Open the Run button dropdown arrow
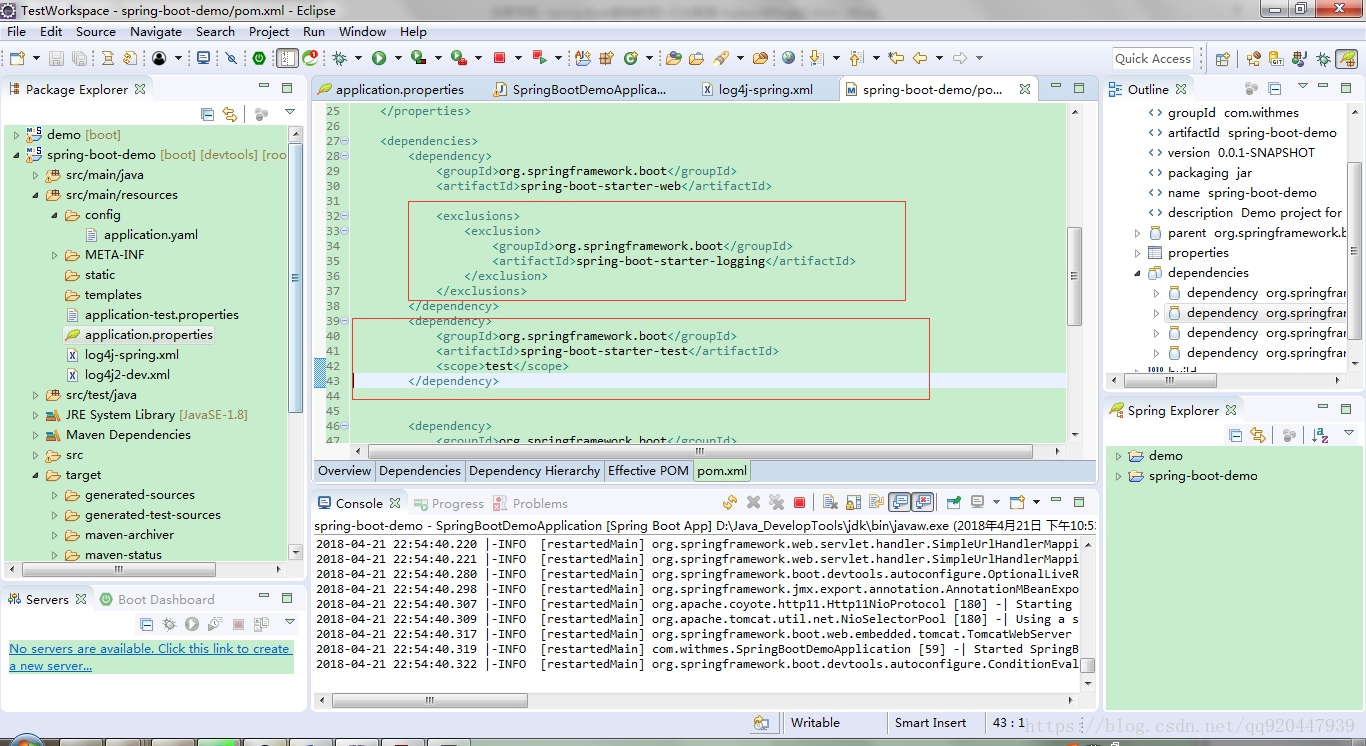Image resolution: width=1366 pixels, height=746 pixels. tap(398, 58)
